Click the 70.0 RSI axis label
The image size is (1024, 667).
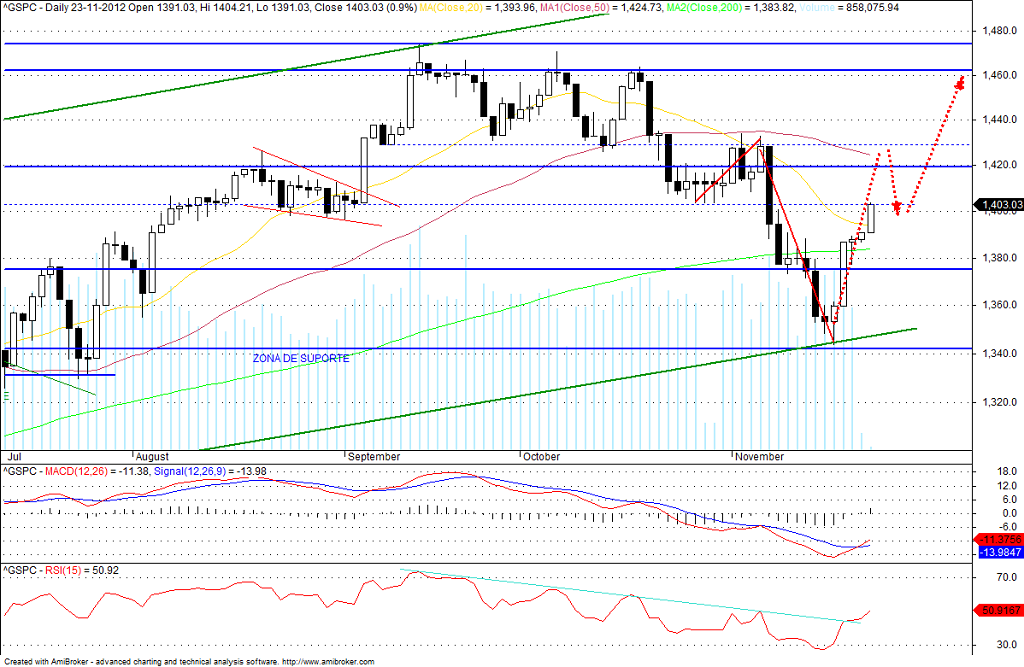pyautogui.click(x=1006, y=578)
